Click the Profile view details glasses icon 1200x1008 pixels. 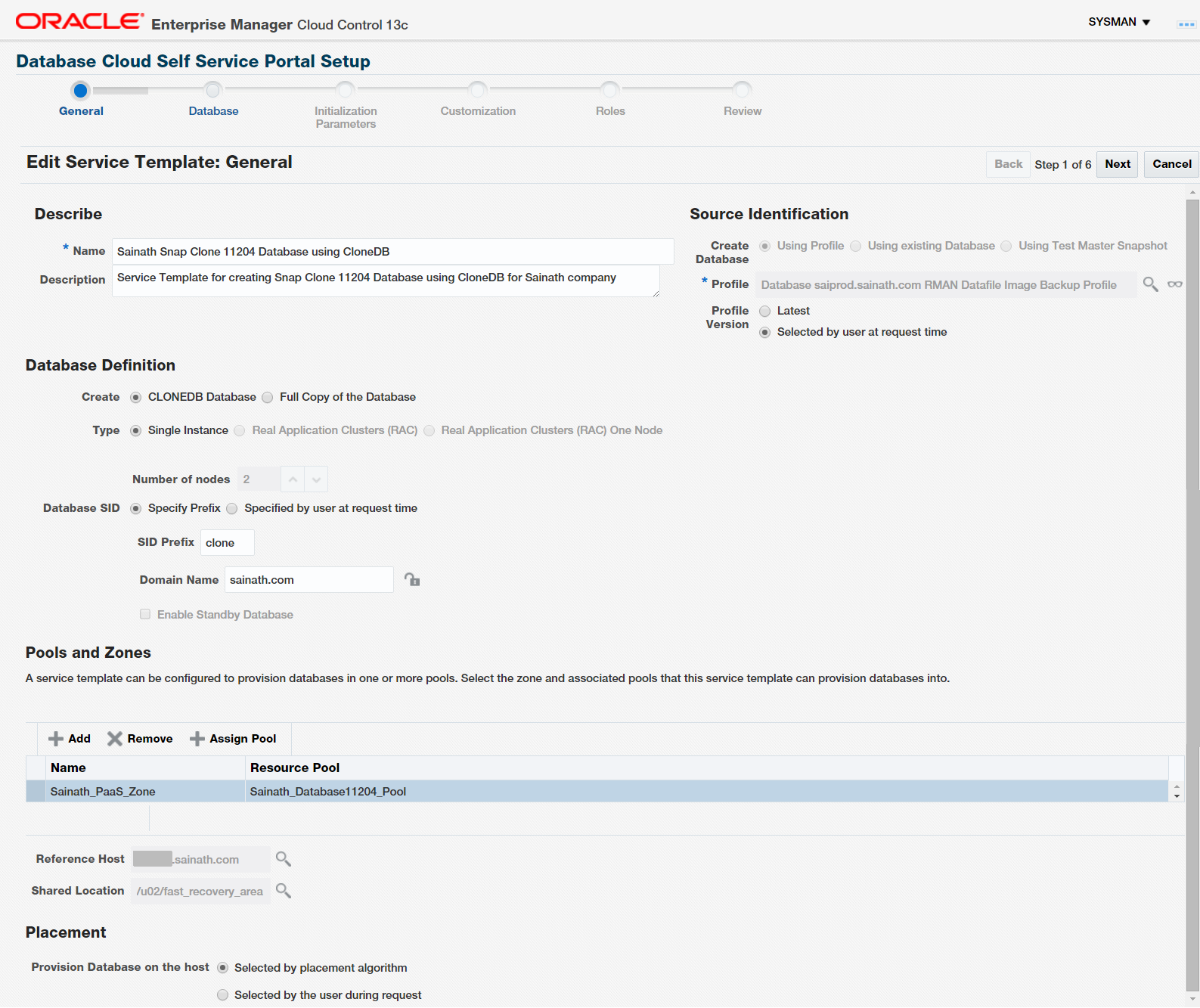coord(1175,284)
